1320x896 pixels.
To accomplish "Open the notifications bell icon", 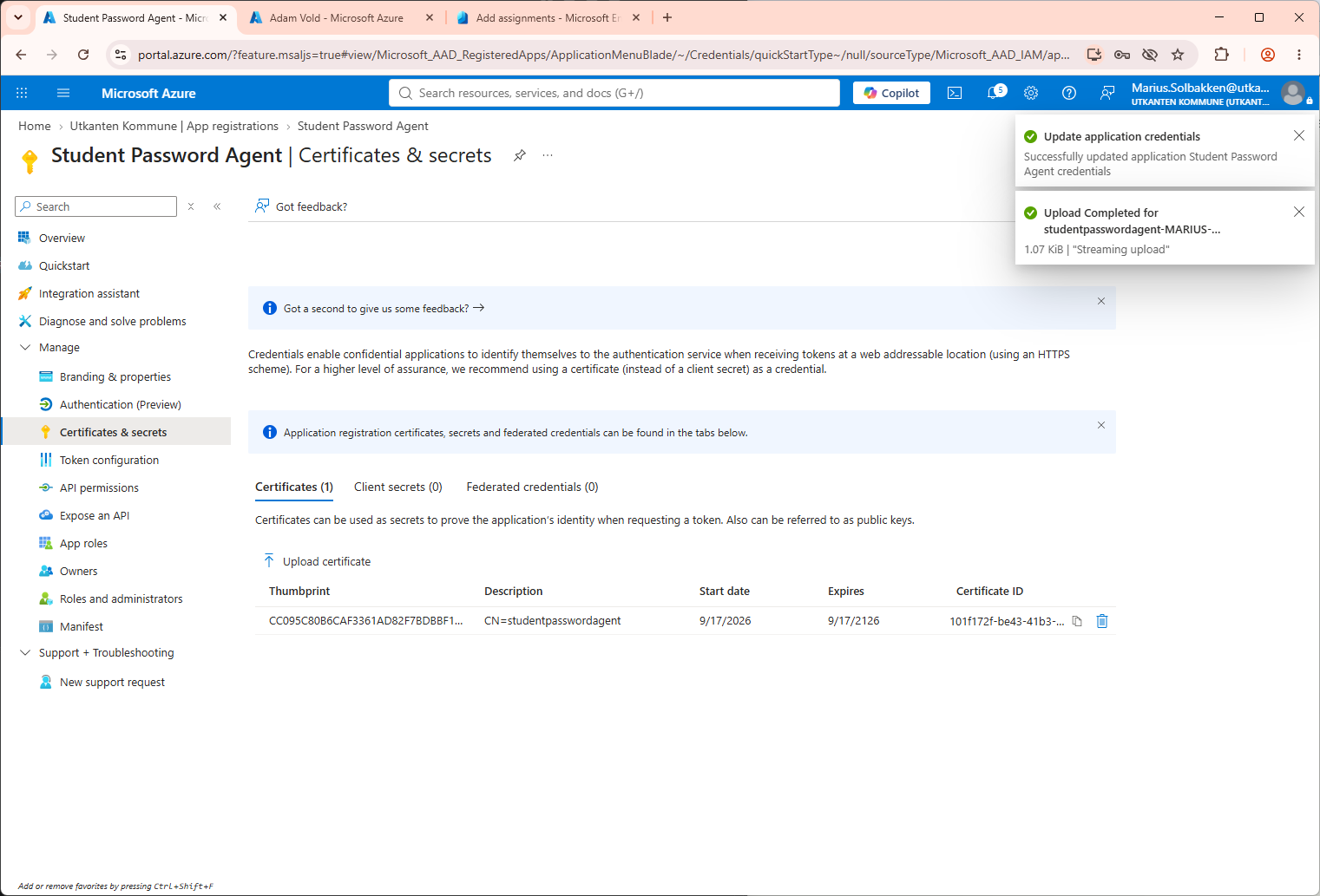I will [994, 93].
